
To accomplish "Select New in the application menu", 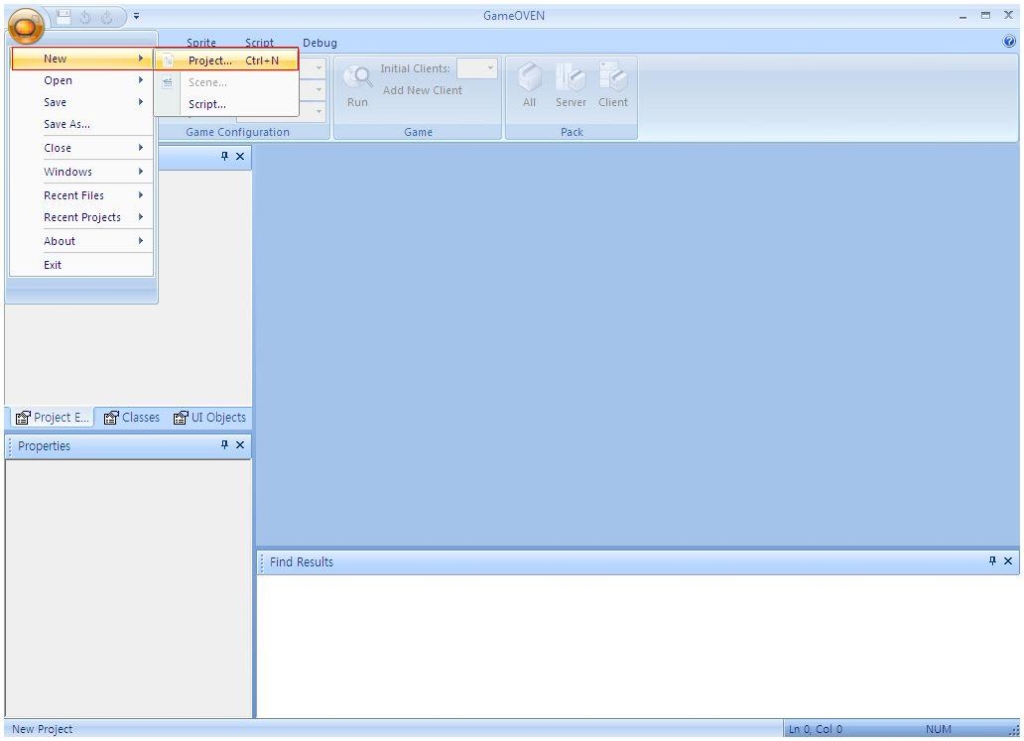I will [82, 59].
